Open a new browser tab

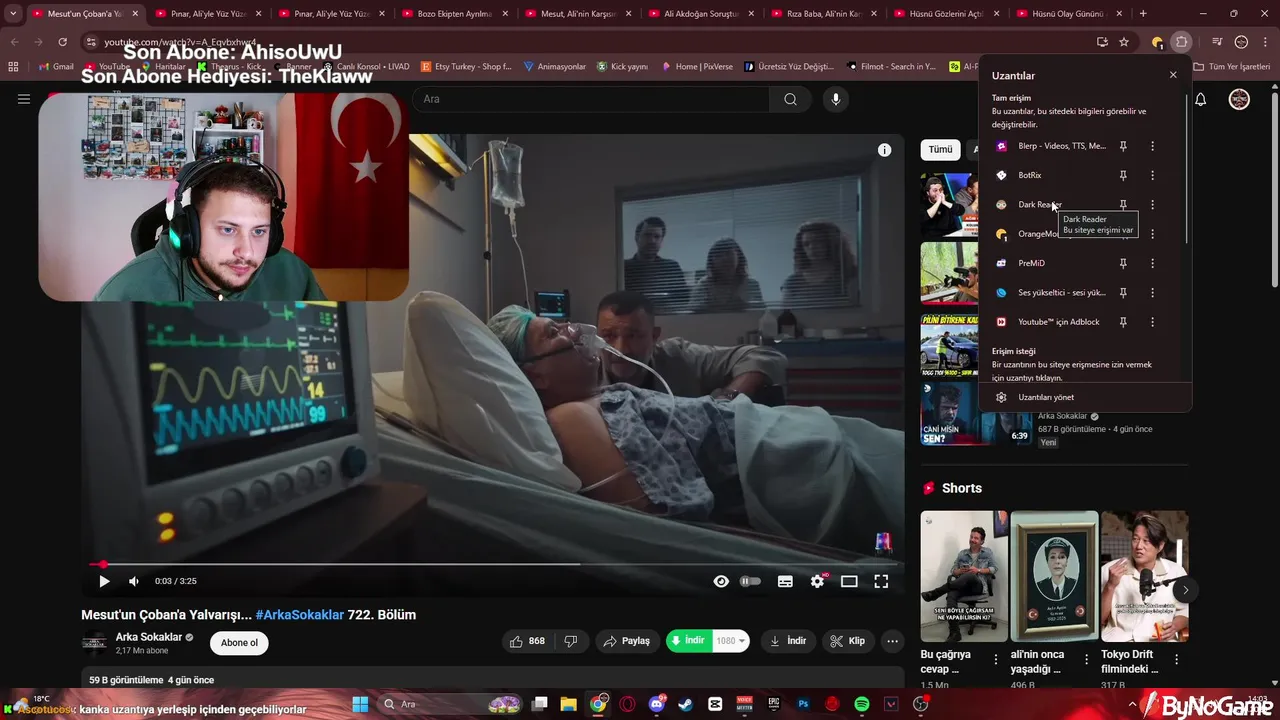(x=1143, y=14)
